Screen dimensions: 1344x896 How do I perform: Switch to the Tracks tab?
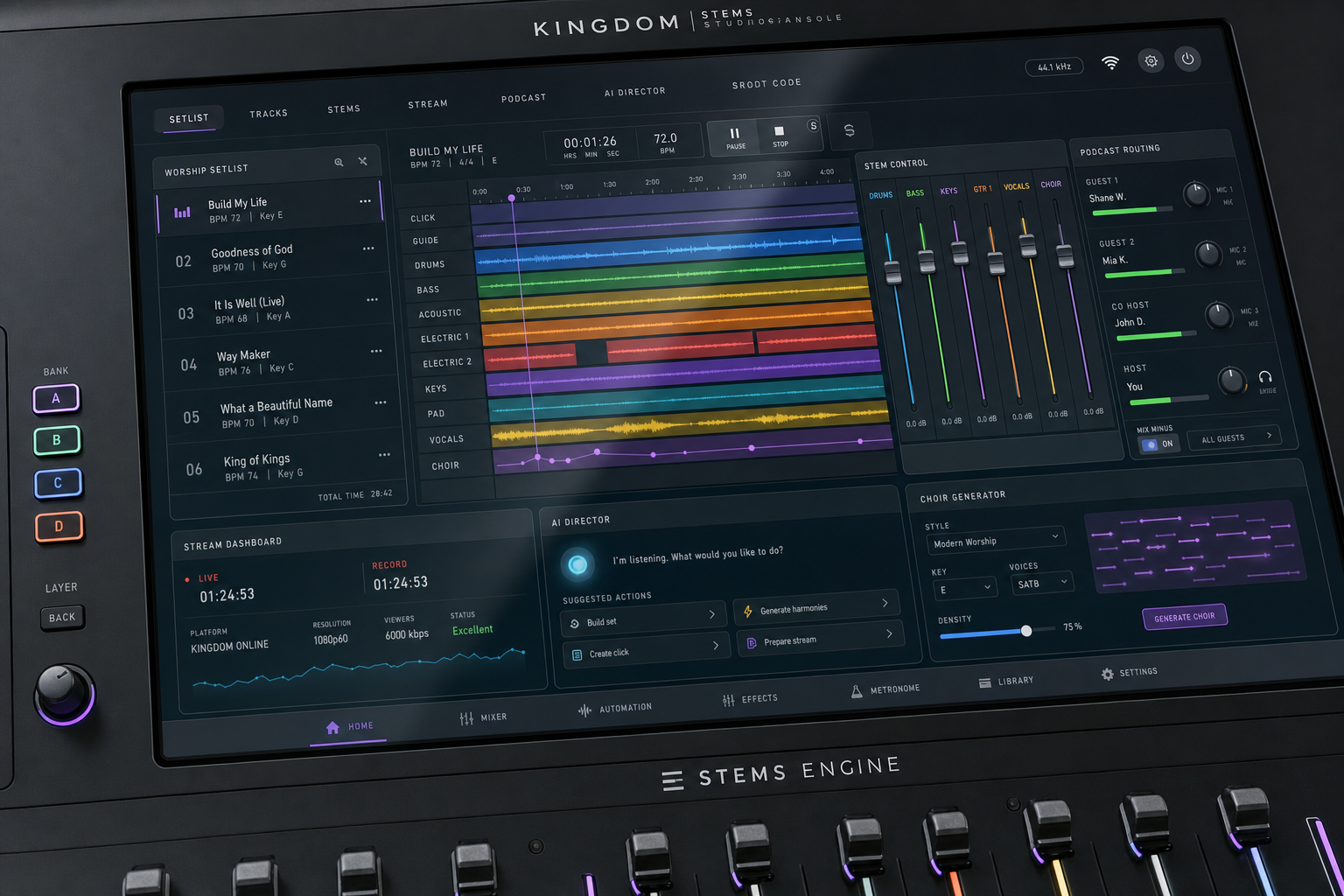269,114
